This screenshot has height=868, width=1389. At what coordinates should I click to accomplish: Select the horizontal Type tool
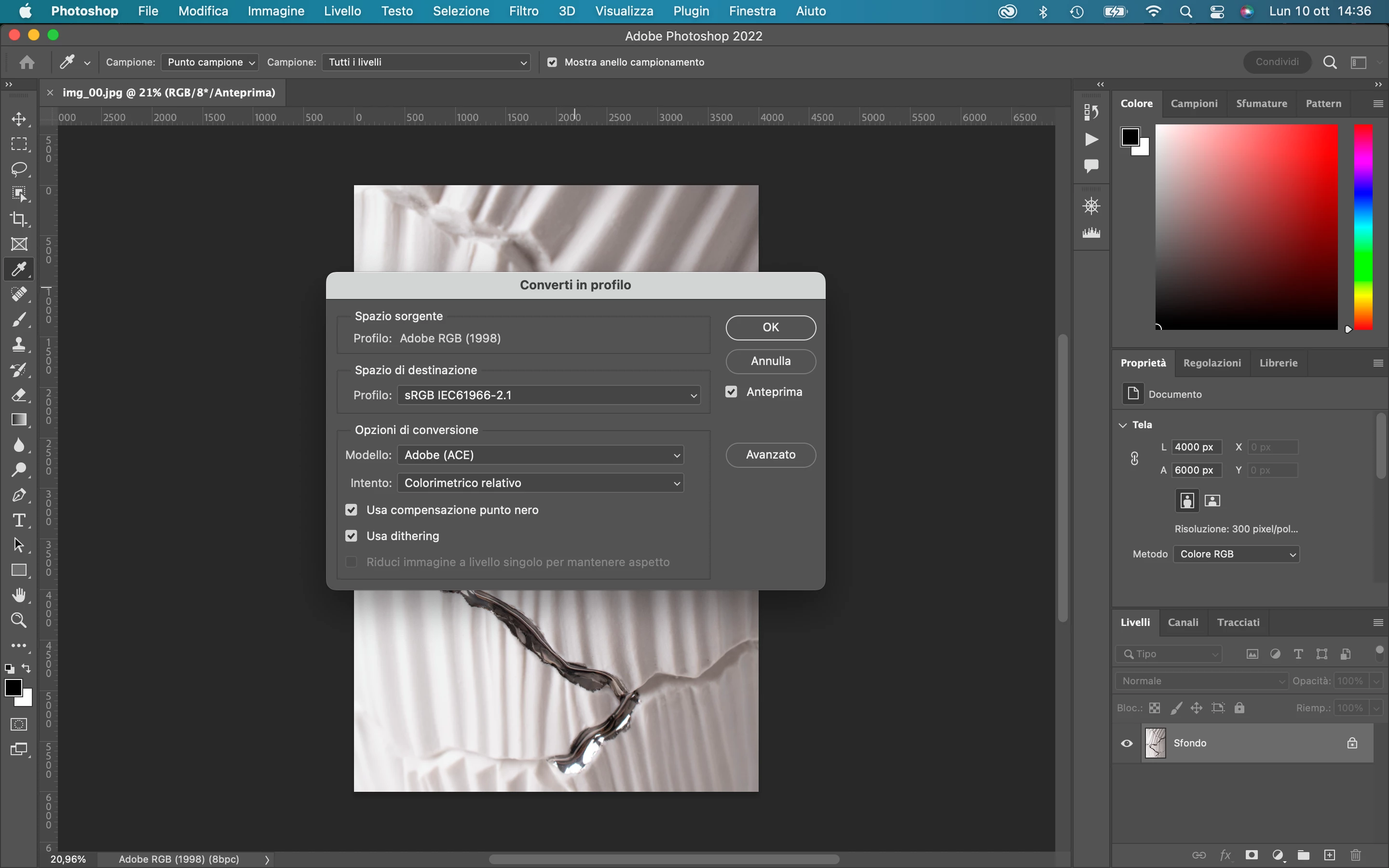point(19,520)
